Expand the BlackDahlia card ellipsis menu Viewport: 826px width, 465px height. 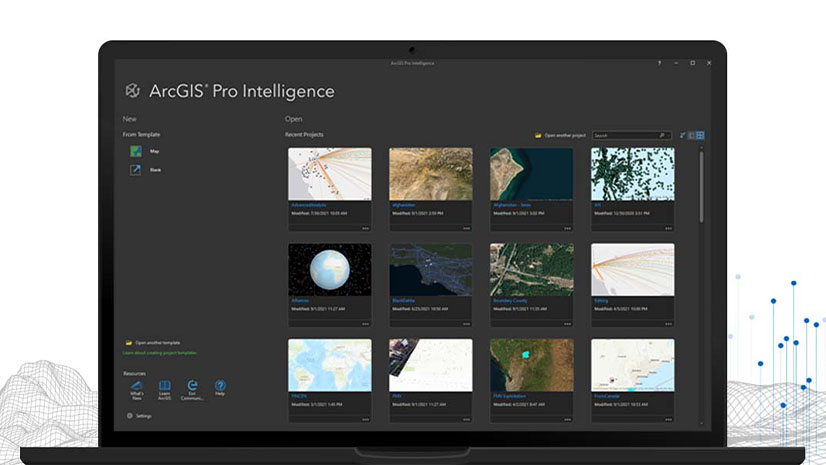pos(467,324)
